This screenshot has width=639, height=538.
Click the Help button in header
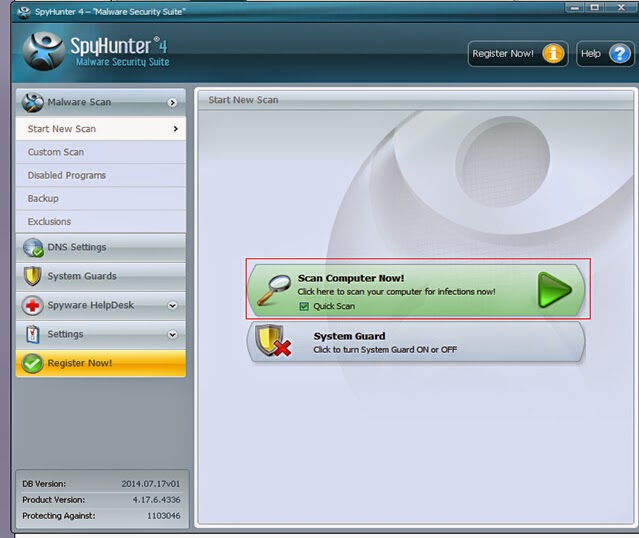[x=605, y=53]
